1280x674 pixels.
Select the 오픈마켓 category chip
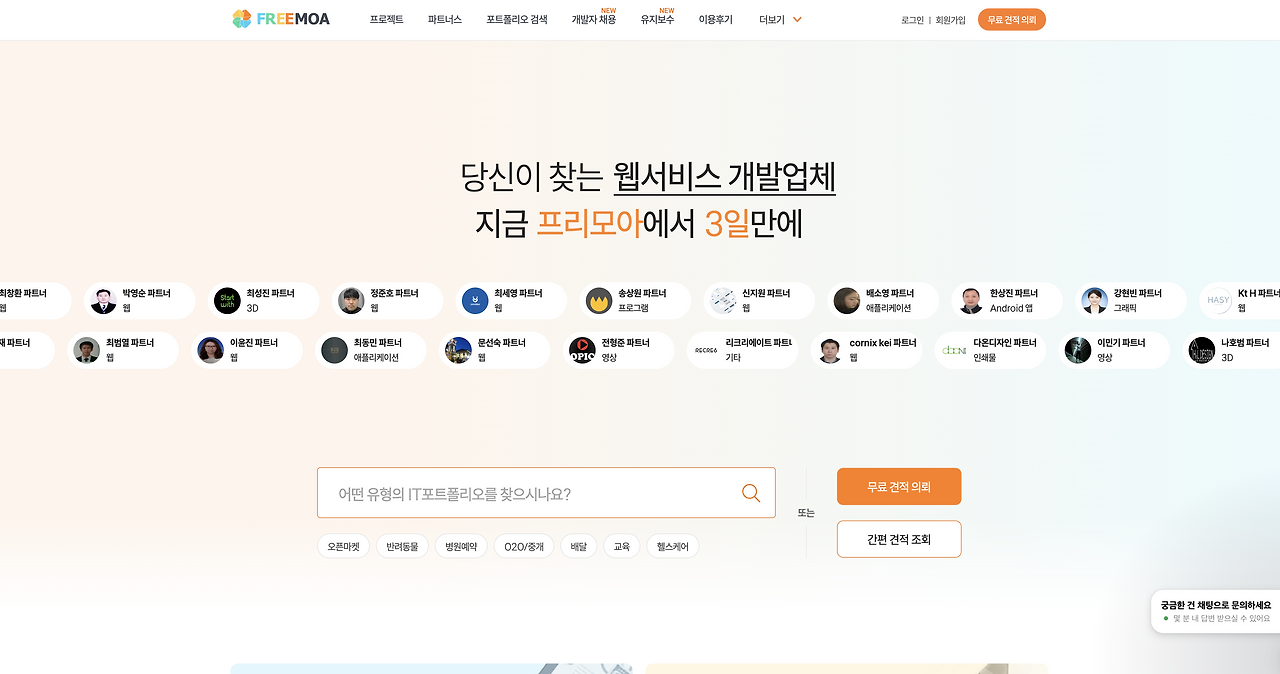pyautogui.click(x=343, y=545)
